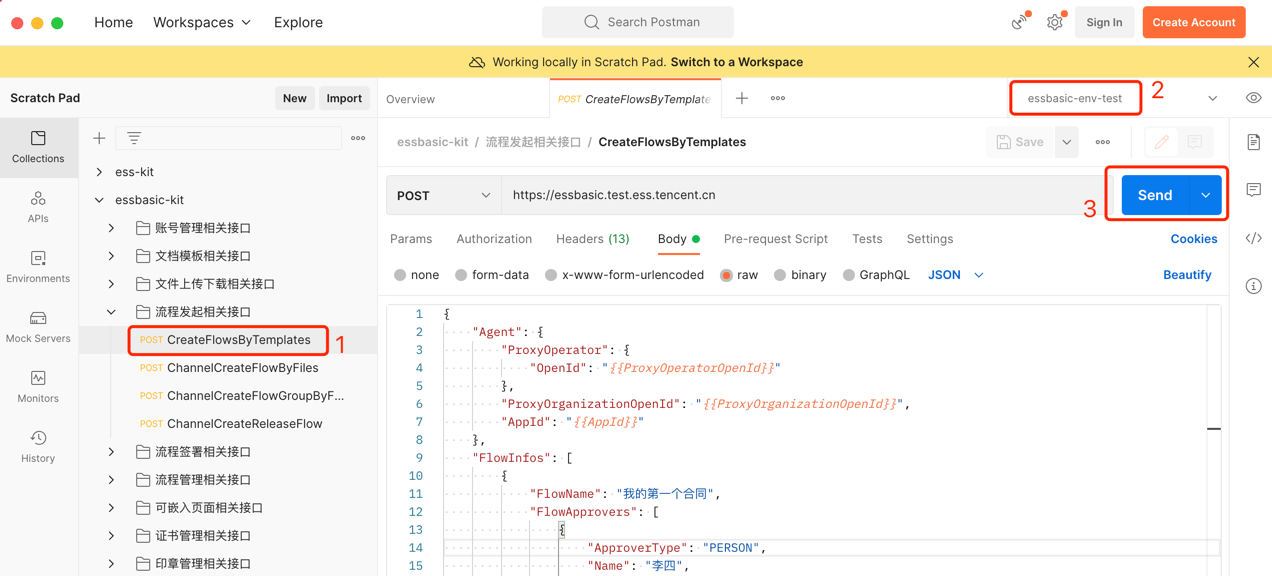
Task: Open the JSON format dropdown
Action: (x=956, y=275)
